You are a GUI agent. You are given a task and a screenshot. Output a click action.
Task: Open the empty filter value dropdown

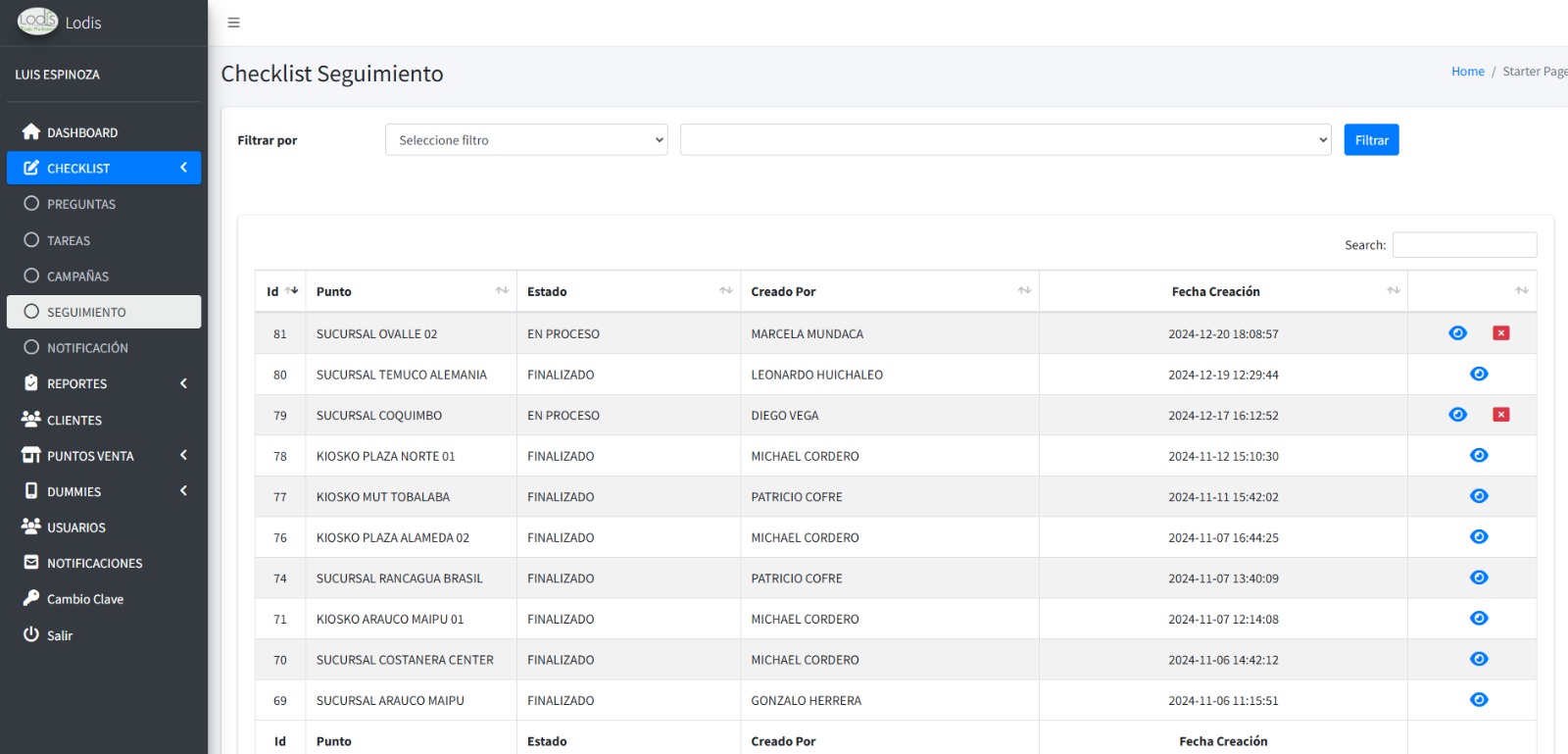tap(1005, 140)
